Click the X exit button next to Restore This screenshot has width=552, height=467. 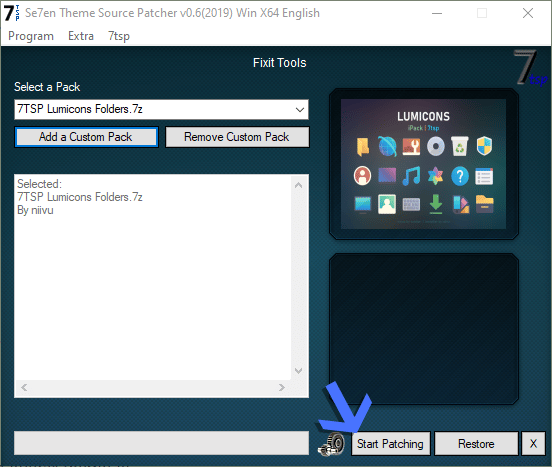point(533,443)
